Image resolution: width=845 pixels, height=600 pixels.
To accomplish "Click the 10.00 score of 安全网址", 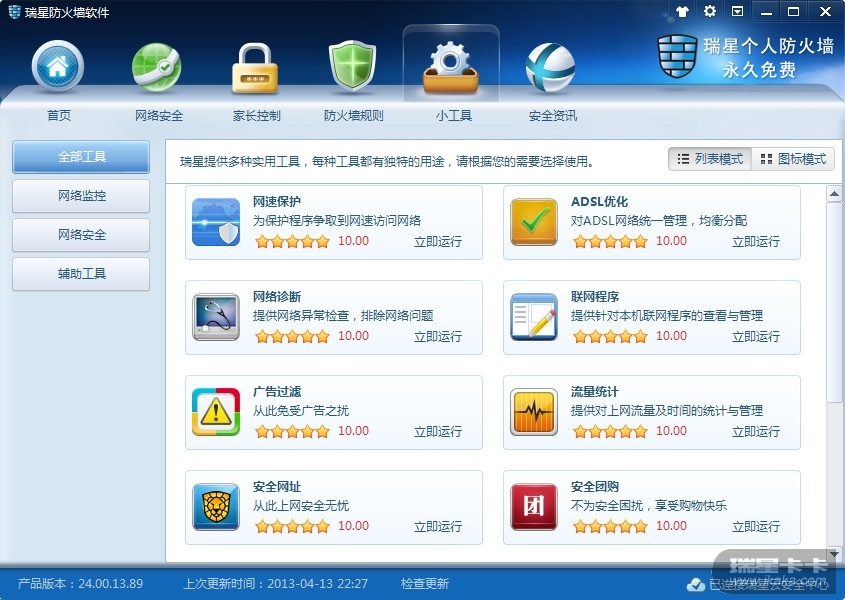I will (354, 526).
